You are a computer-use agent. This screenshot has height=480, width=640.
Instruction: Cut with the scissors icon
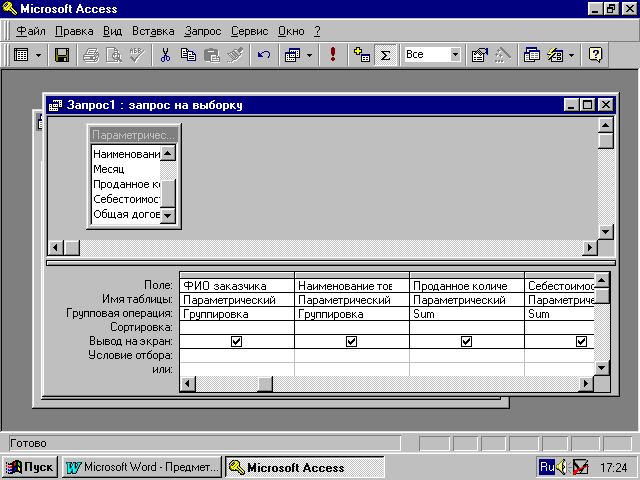(165, 55)
